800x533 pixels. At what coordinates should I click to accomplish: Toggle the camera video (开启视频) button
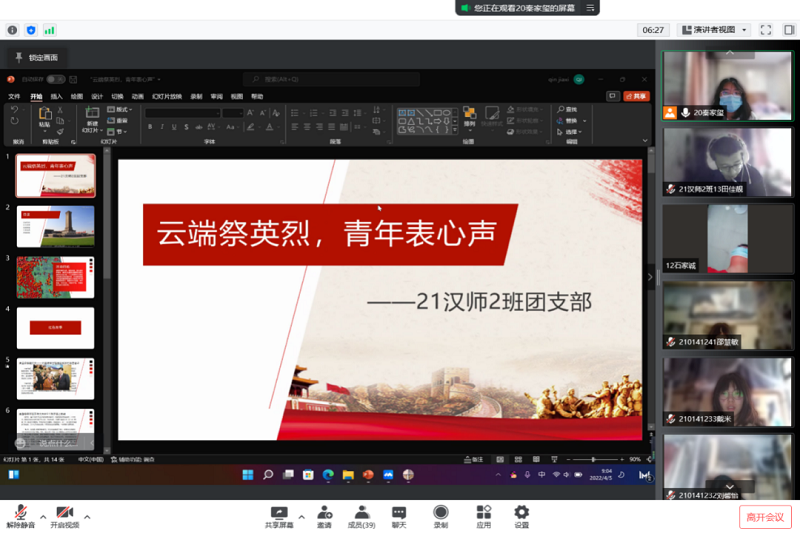point(65,513)
